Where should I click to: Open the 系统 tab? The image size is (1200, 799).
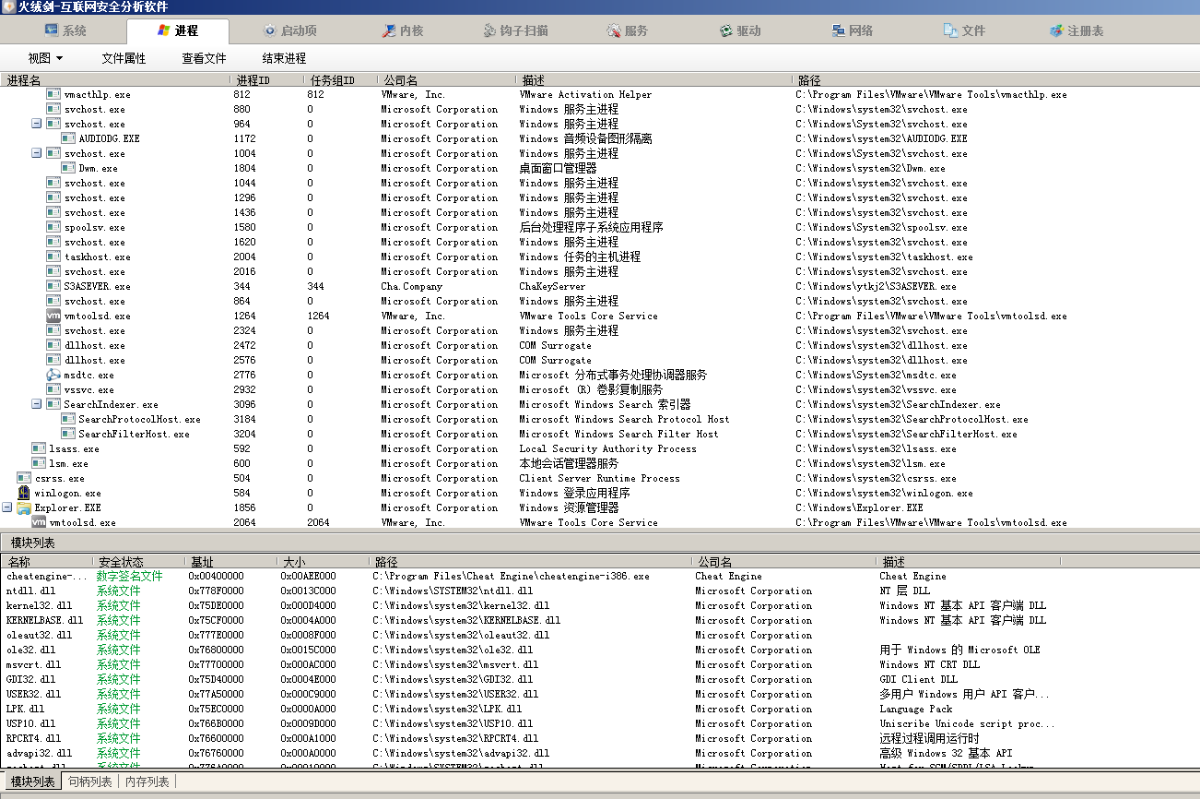coord(65,31)
